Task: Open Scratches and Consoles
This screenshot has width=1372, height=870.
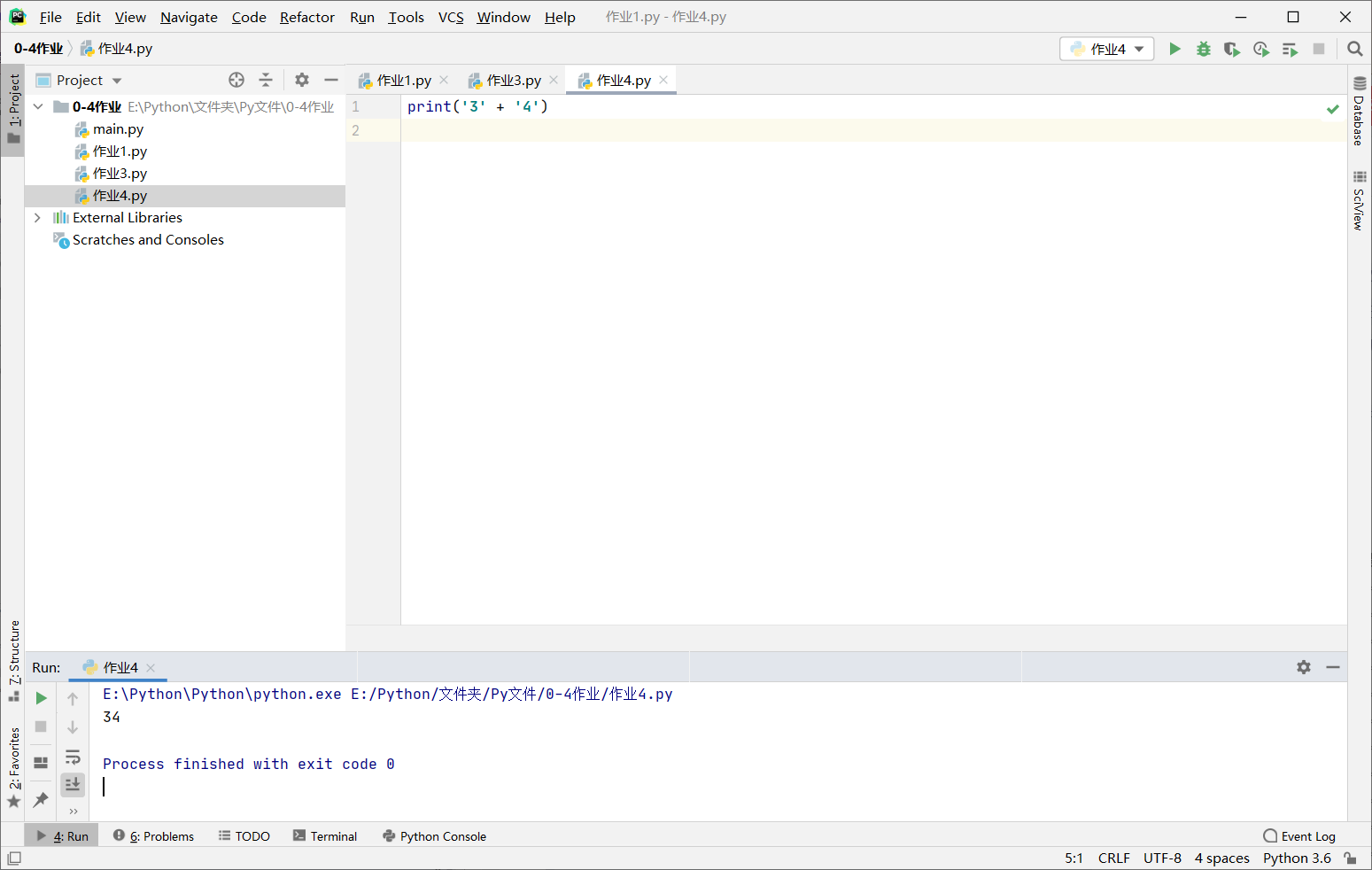Action: pos(148,239)
